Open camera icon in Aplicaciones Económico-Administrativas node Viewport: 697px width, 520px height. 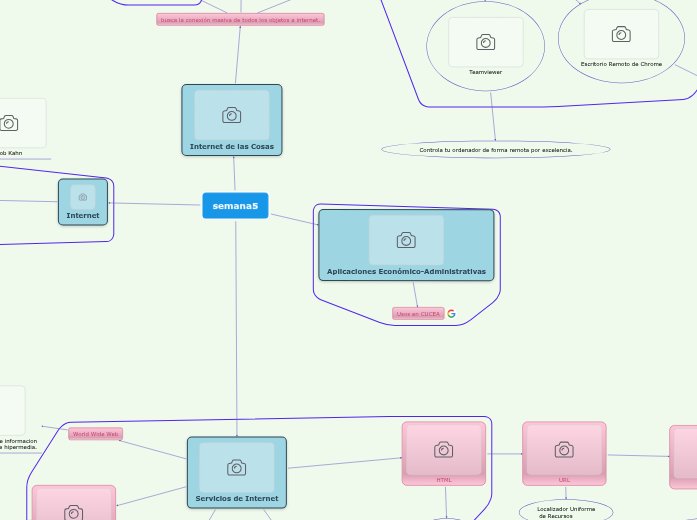(406, 240)
